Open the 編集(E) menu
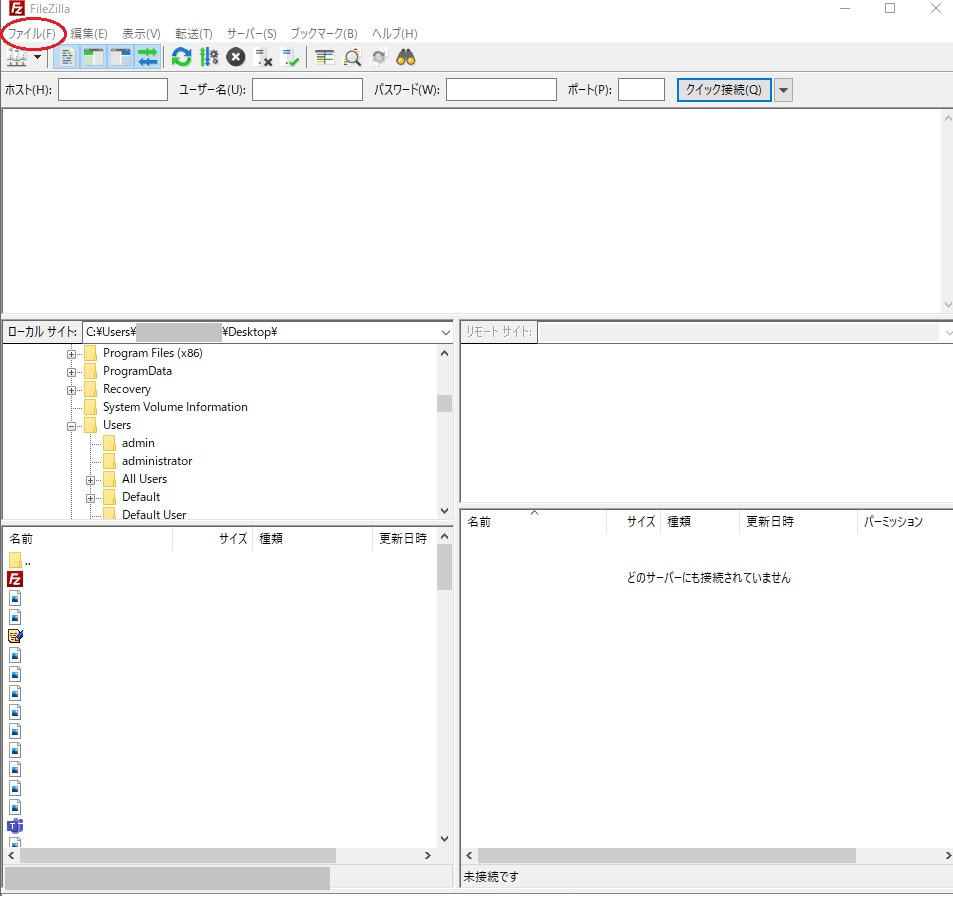Viewport: 953px width, 897px height. point(89,33)
